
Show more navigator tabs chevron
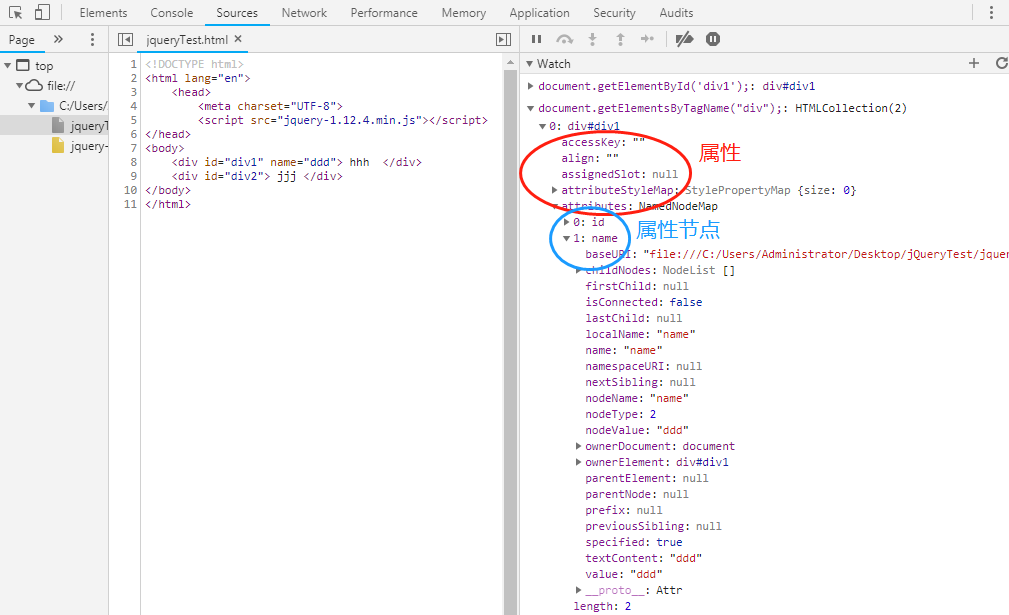59,39
